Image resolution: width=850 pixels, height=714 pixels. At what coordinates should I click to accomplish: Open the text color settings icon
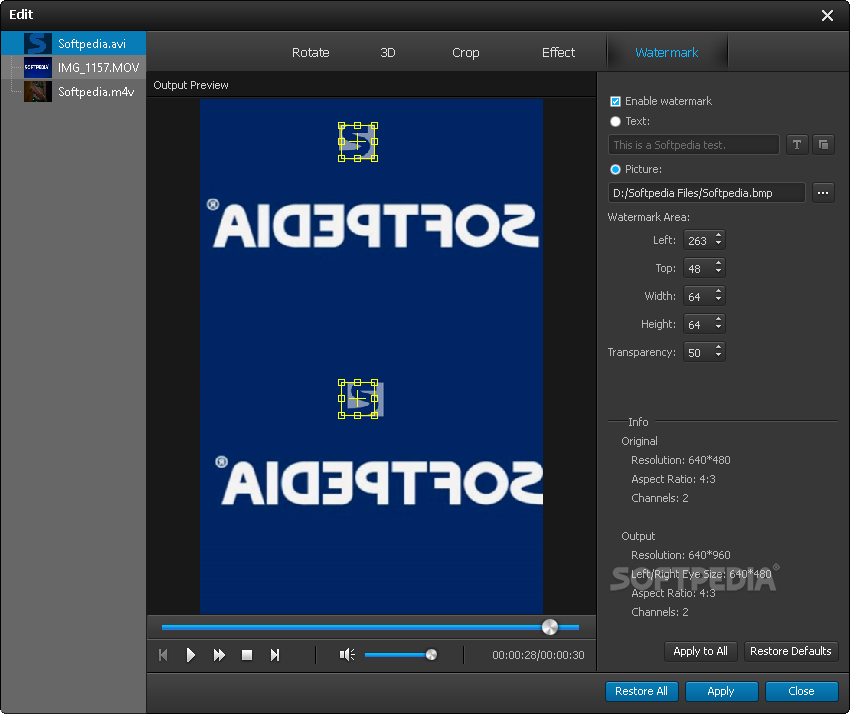tap(823, 145)
